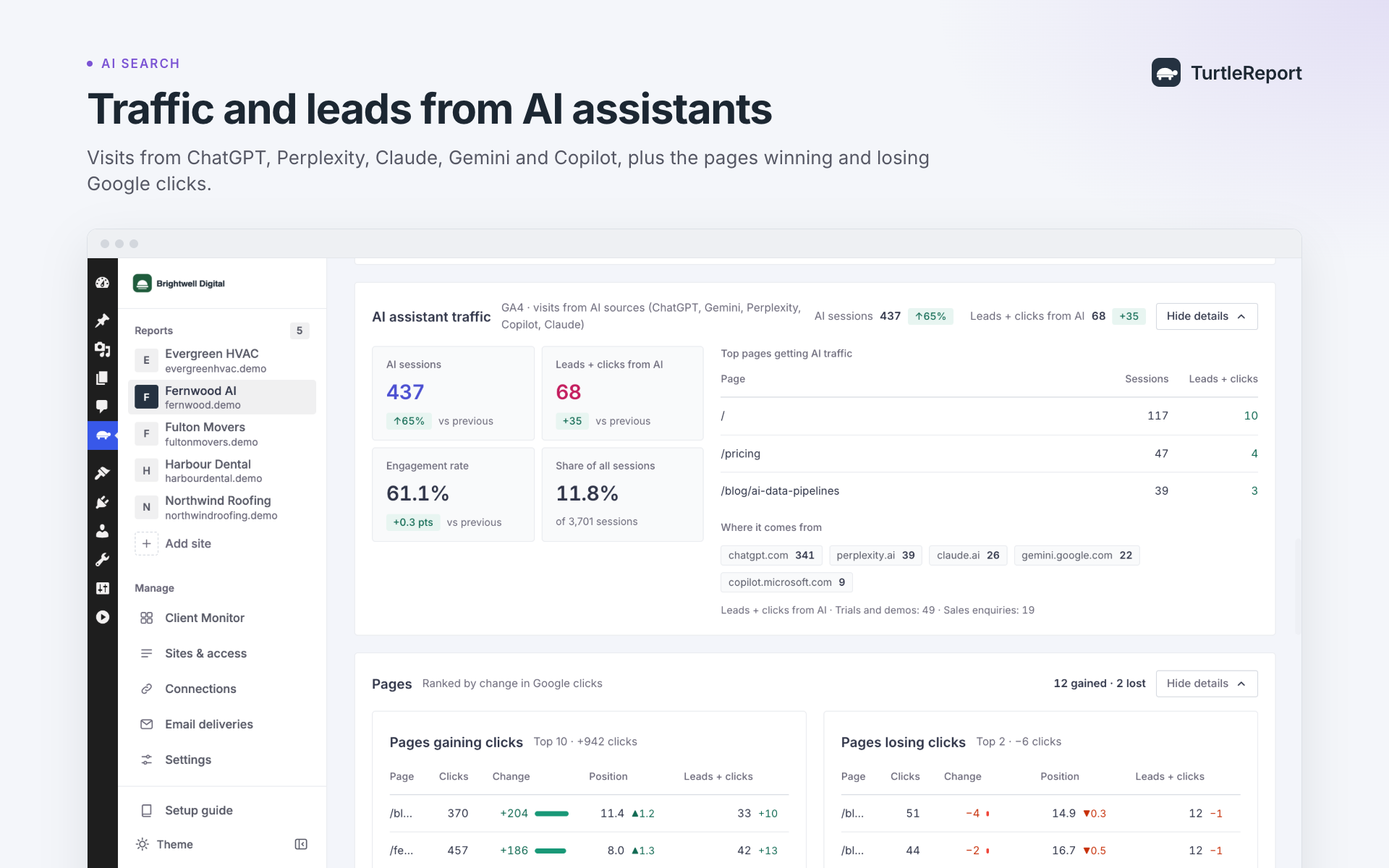Click the chatgpt.com 341 source chip

point(771,556)
